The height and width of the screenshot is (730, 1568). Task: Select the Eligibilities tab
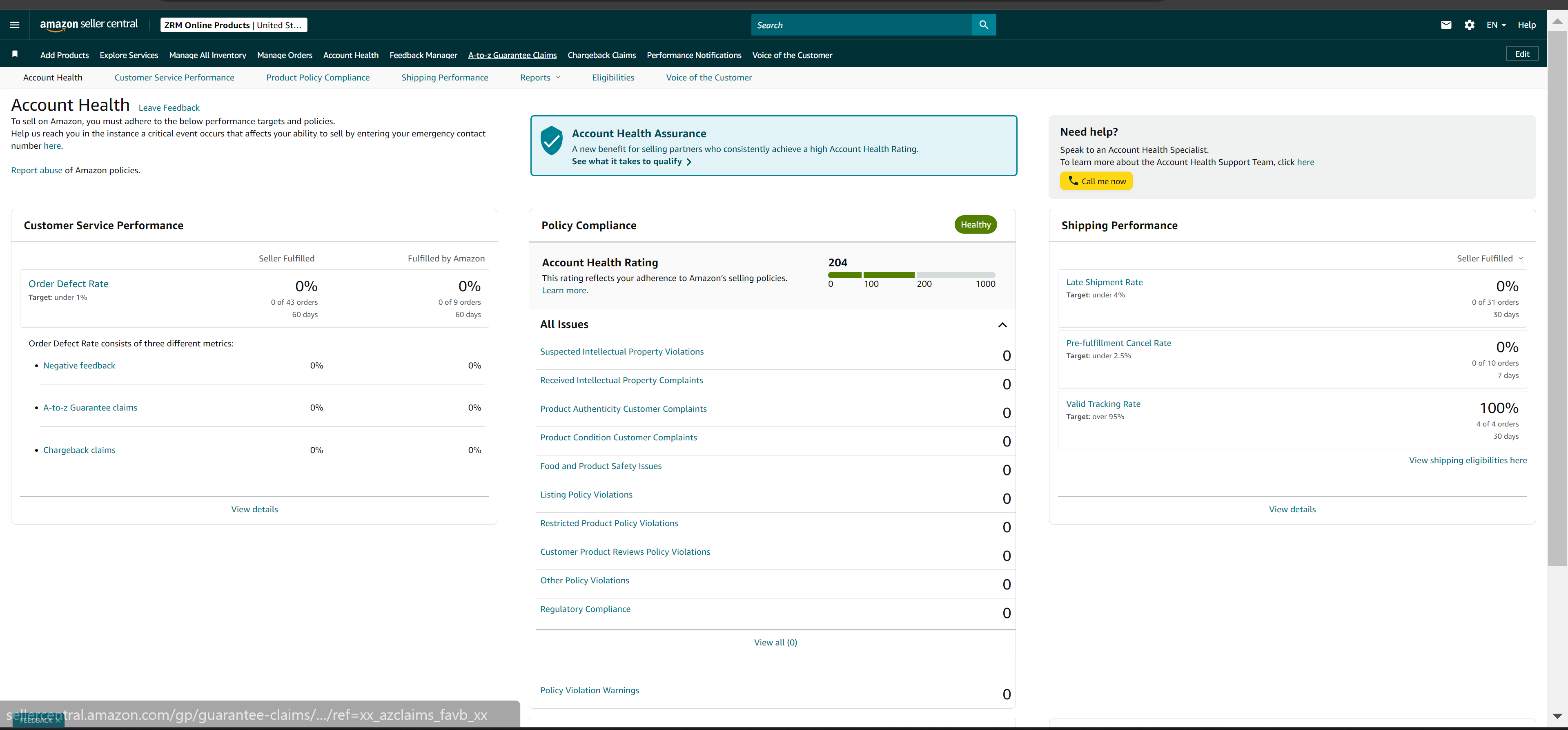[x=613, y=77]
